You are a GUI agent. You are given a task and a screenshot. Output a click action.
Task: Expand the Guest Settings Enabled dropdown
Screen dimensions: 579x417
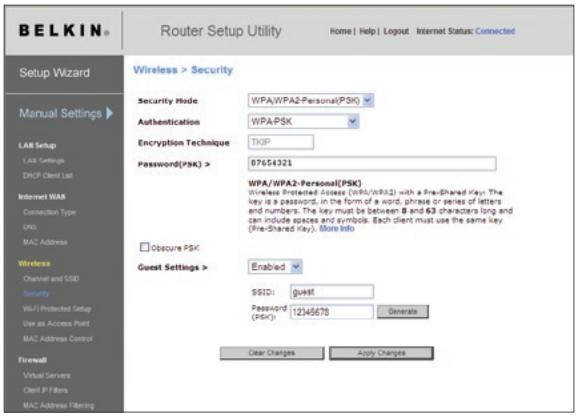275,266
